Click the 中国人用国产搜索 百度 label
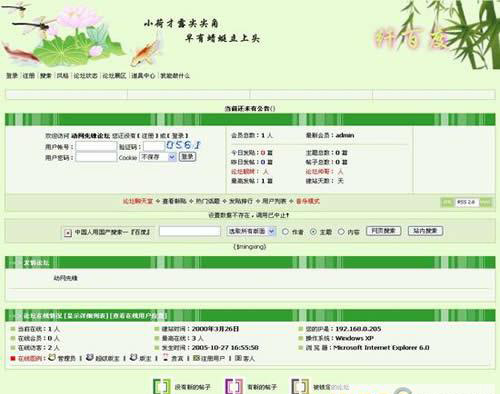500x394 pixels. (112, 232)
